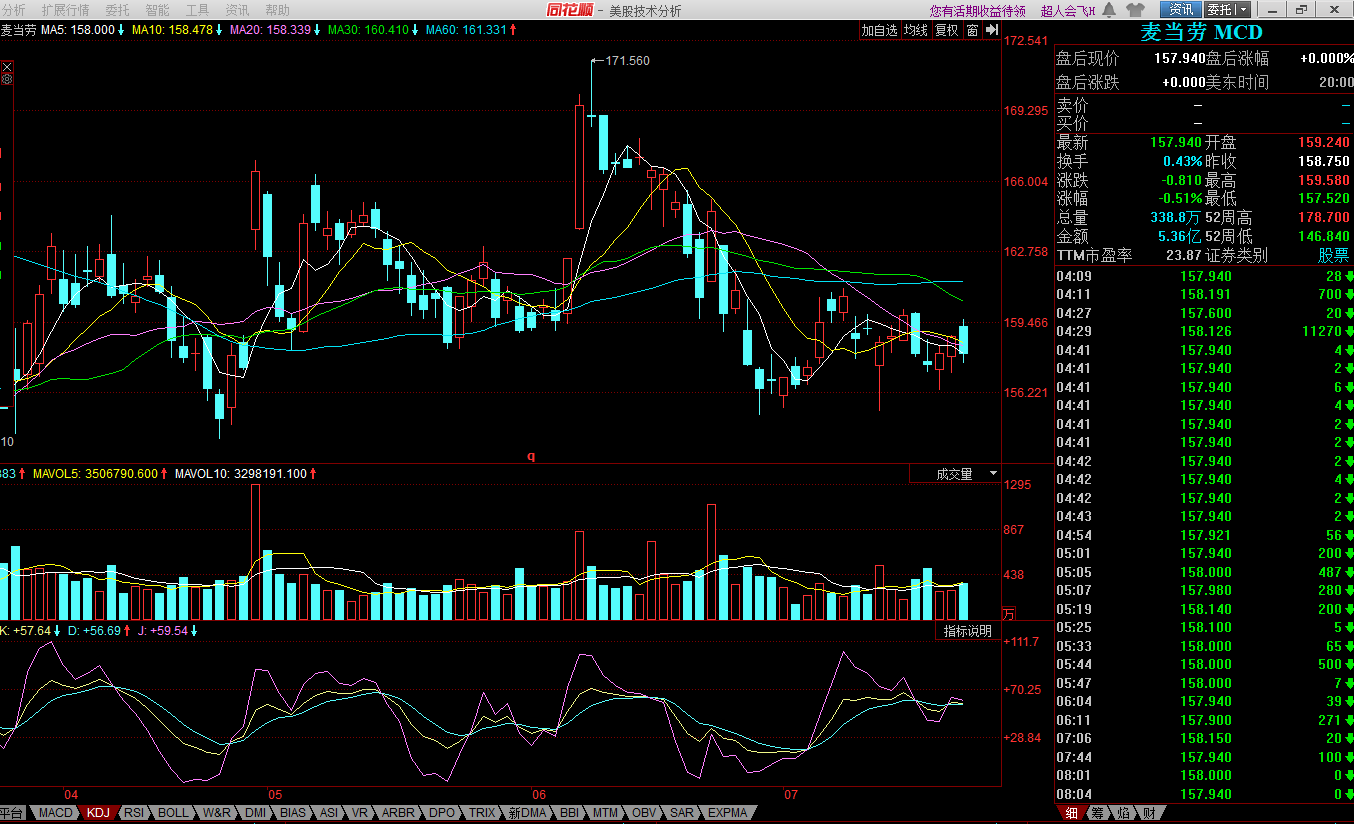The image size is (1354, 824).
Task: Expand the 成交量 indicator dropdown
Action: [x=993, y=473]
